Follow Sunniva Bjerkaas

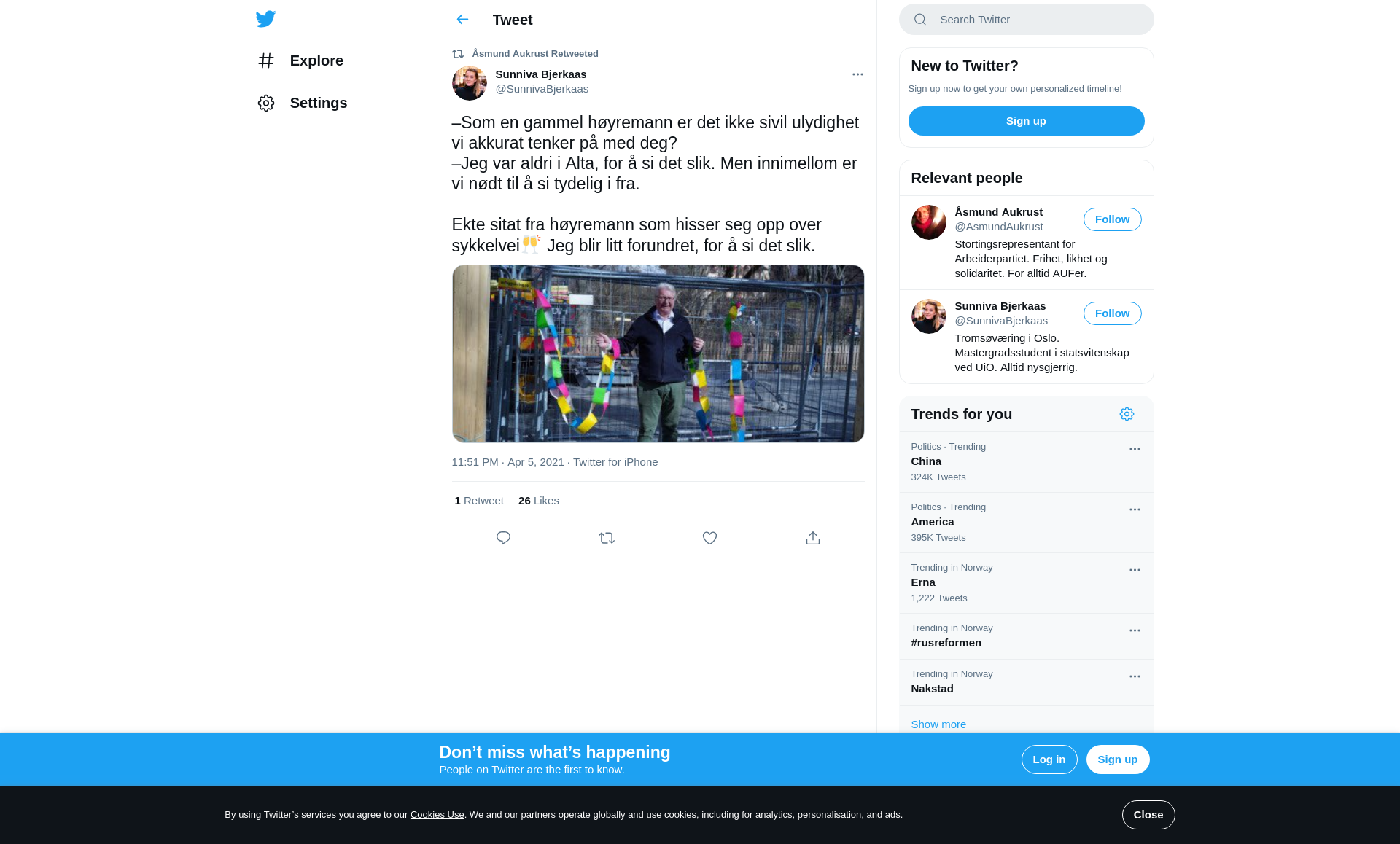(x=1113, y=313)
